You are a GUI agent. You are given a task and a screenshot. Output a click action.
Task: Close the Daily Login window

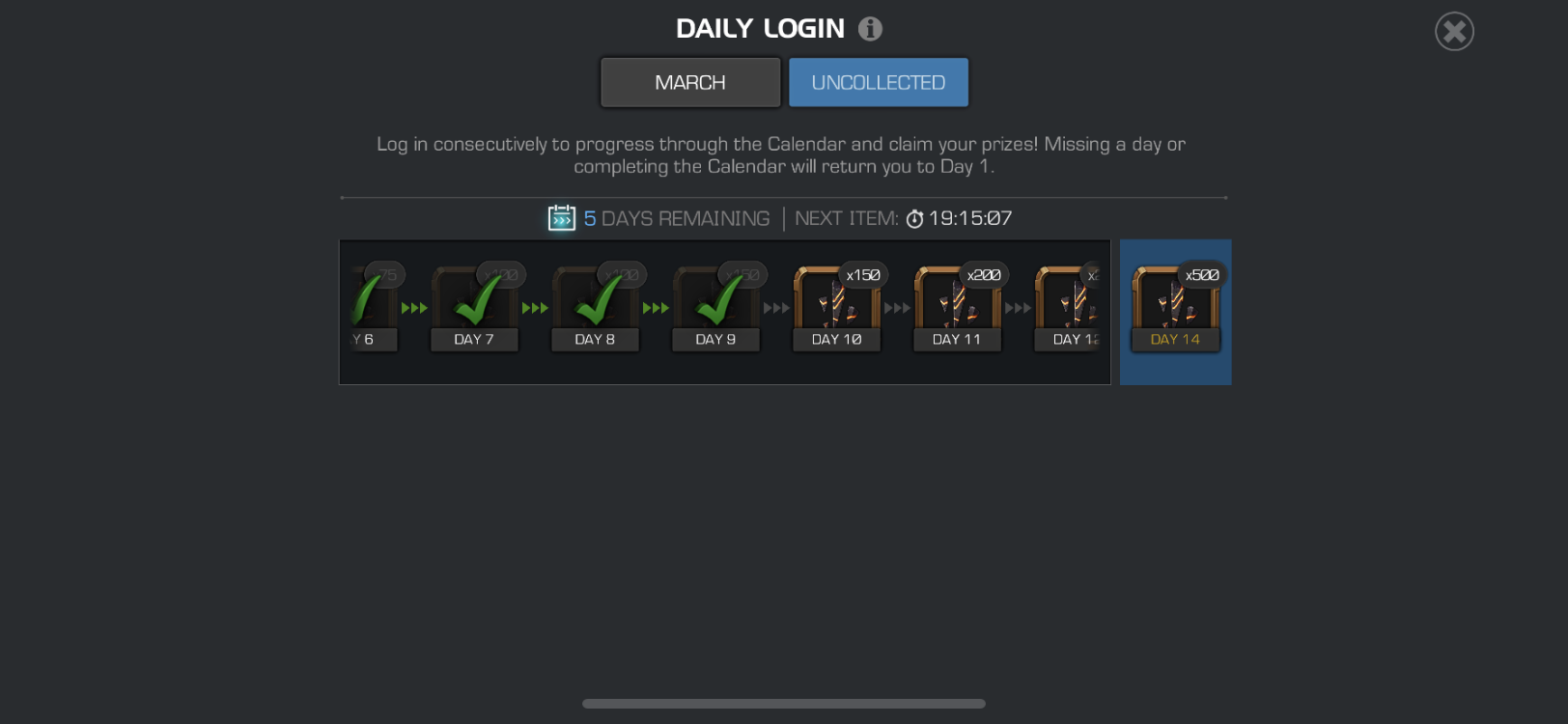[1454, 32]
